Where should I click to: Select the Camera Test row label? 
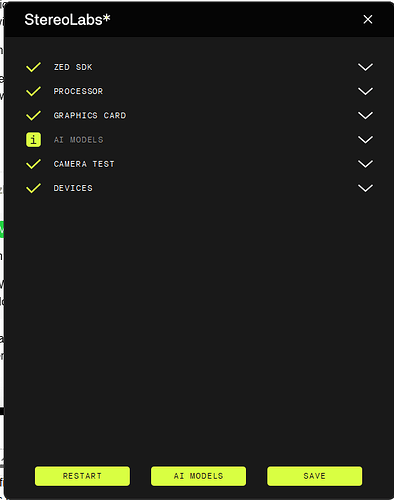click(x=84, y=164)
